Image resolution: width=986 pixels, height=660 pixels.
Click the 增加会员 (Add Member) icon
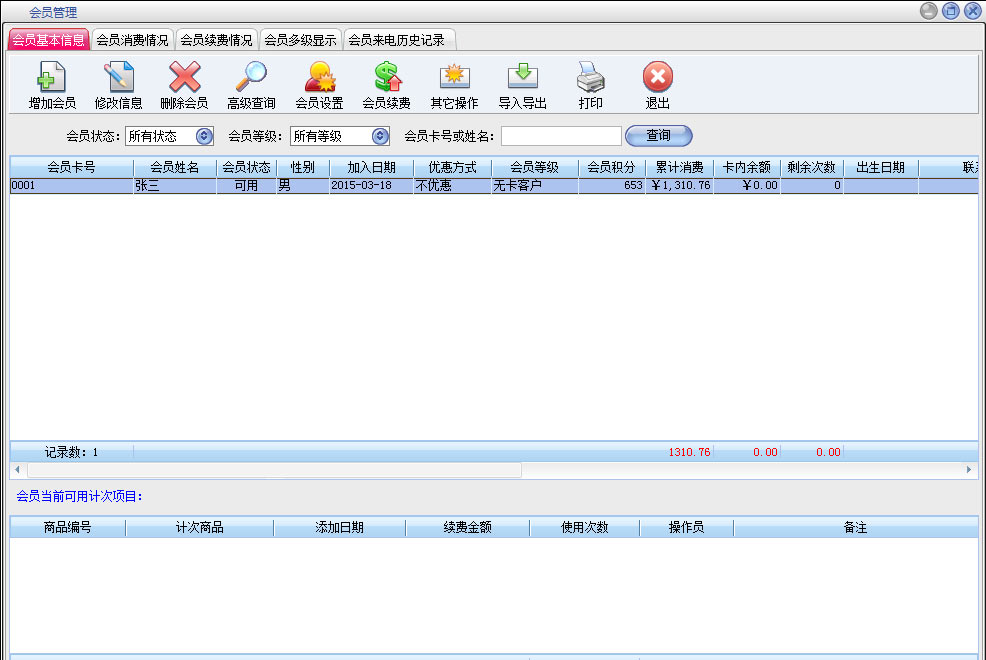(52, 78)
